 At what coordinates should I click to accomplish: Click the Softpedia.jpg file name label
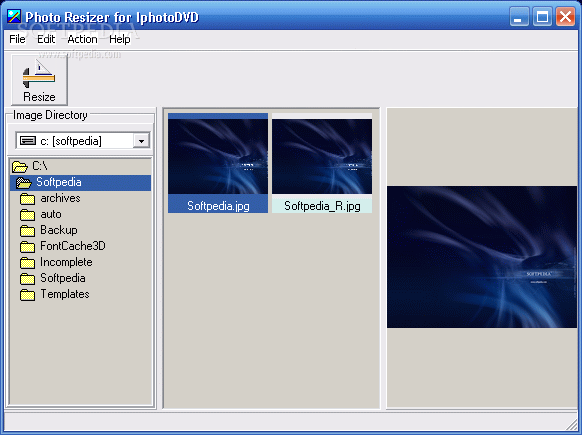pos(218,206)
